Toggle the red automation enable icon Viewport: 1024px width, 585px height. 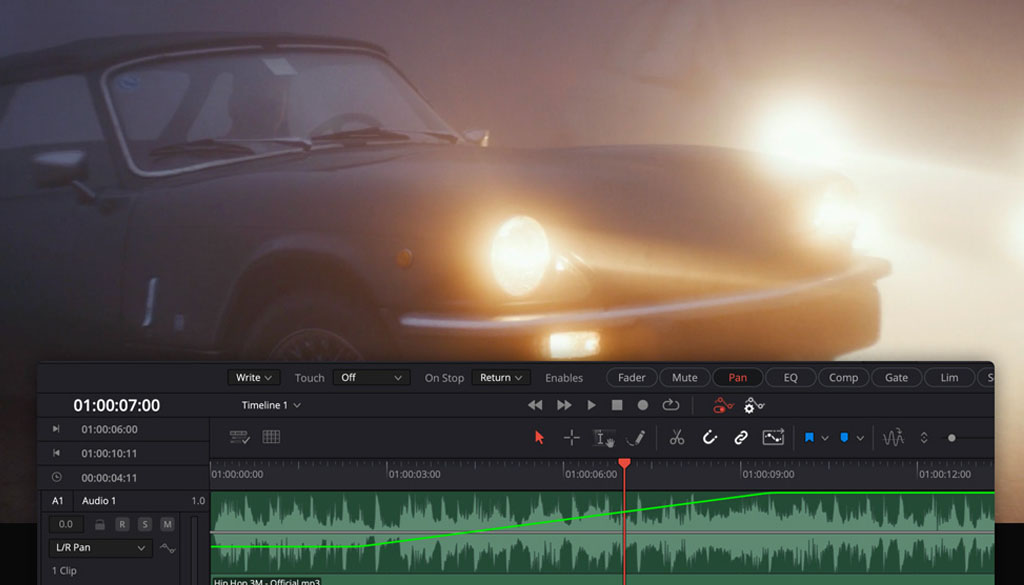coord(723,405)
